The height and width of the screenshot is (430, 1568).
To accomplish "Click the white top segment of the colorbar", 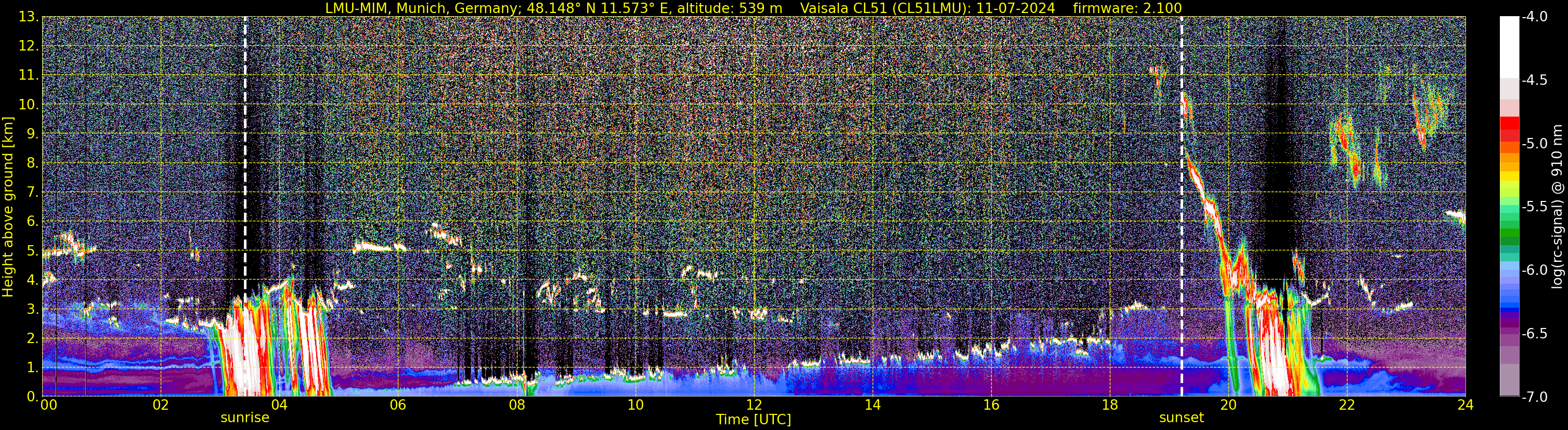I will click(1510, 47).
